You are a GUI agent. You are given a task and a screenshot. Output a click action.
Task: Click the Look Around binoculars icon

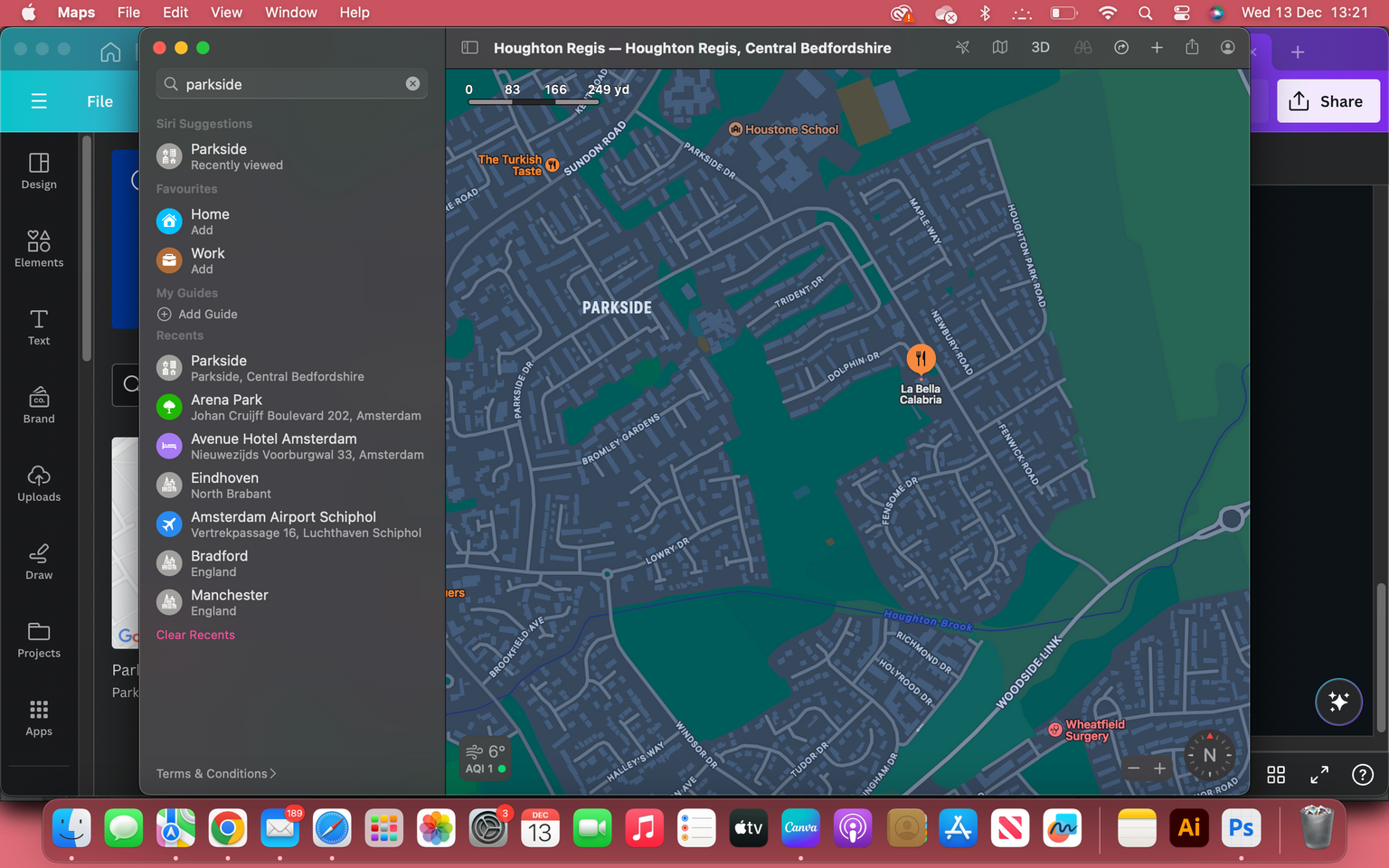1082,48
